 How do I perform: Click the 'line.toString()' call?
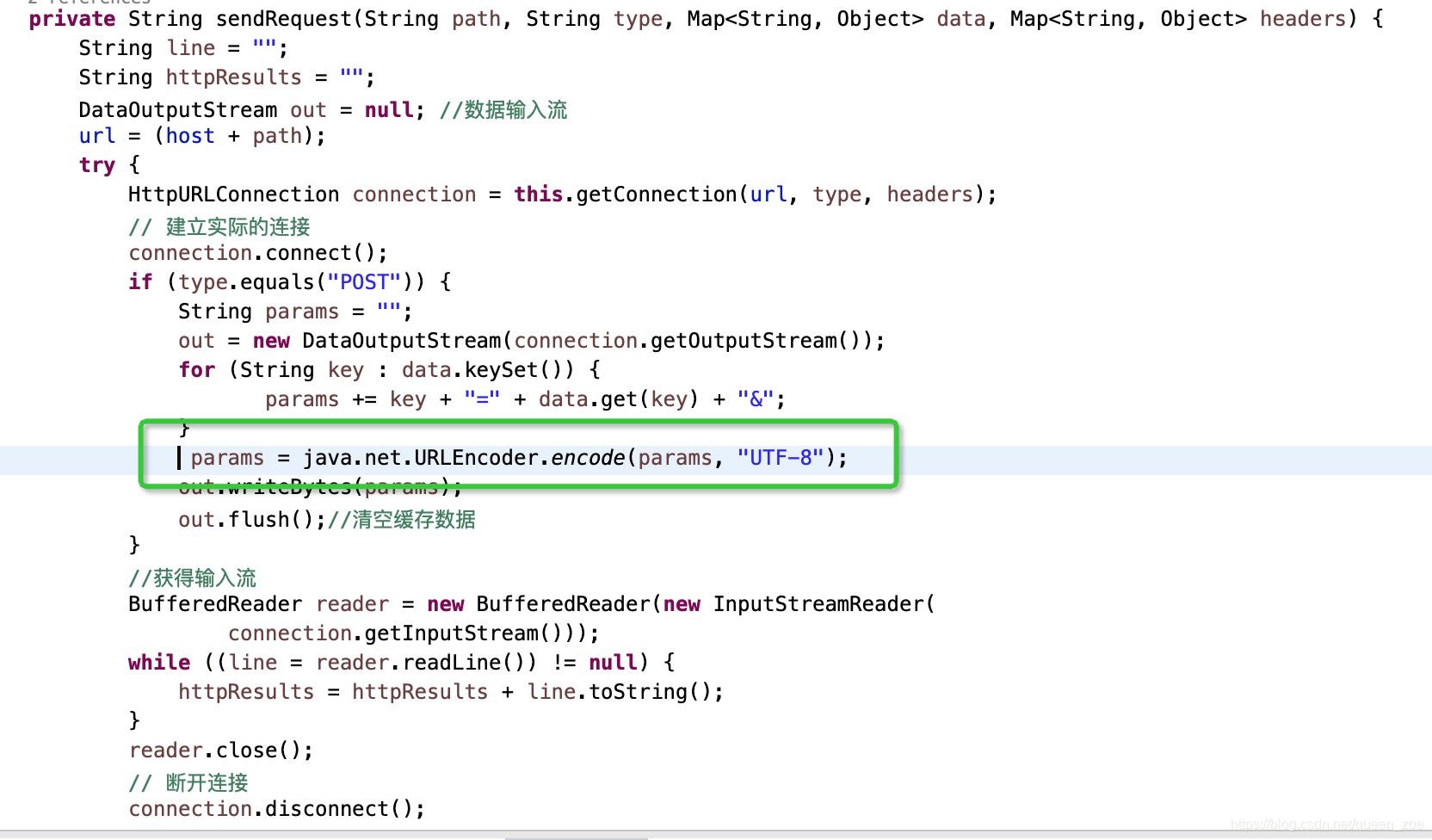(620, 692)
